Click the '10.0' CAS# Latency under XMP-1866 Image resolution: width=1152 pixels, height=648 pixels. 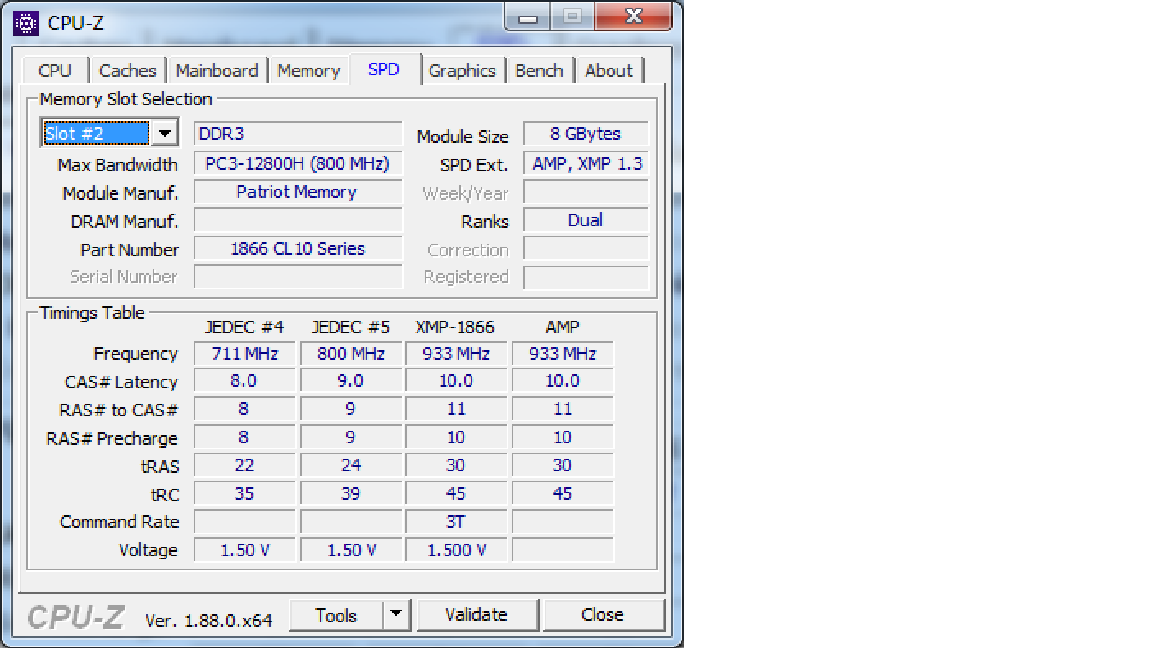coord(456,381)
